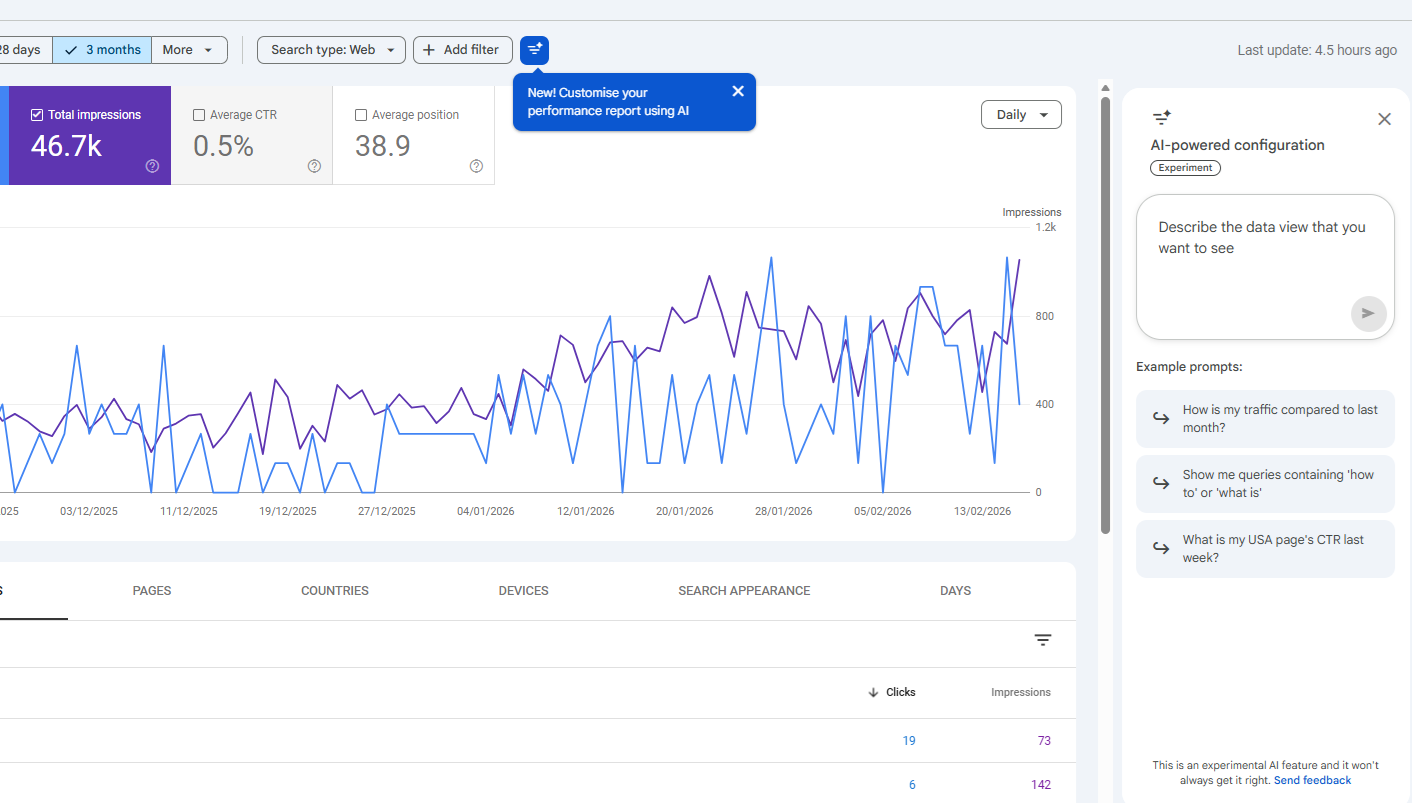Click the sort arrow next to Clicks column
Screen dimensions: 1412x803
click(873, 692)
